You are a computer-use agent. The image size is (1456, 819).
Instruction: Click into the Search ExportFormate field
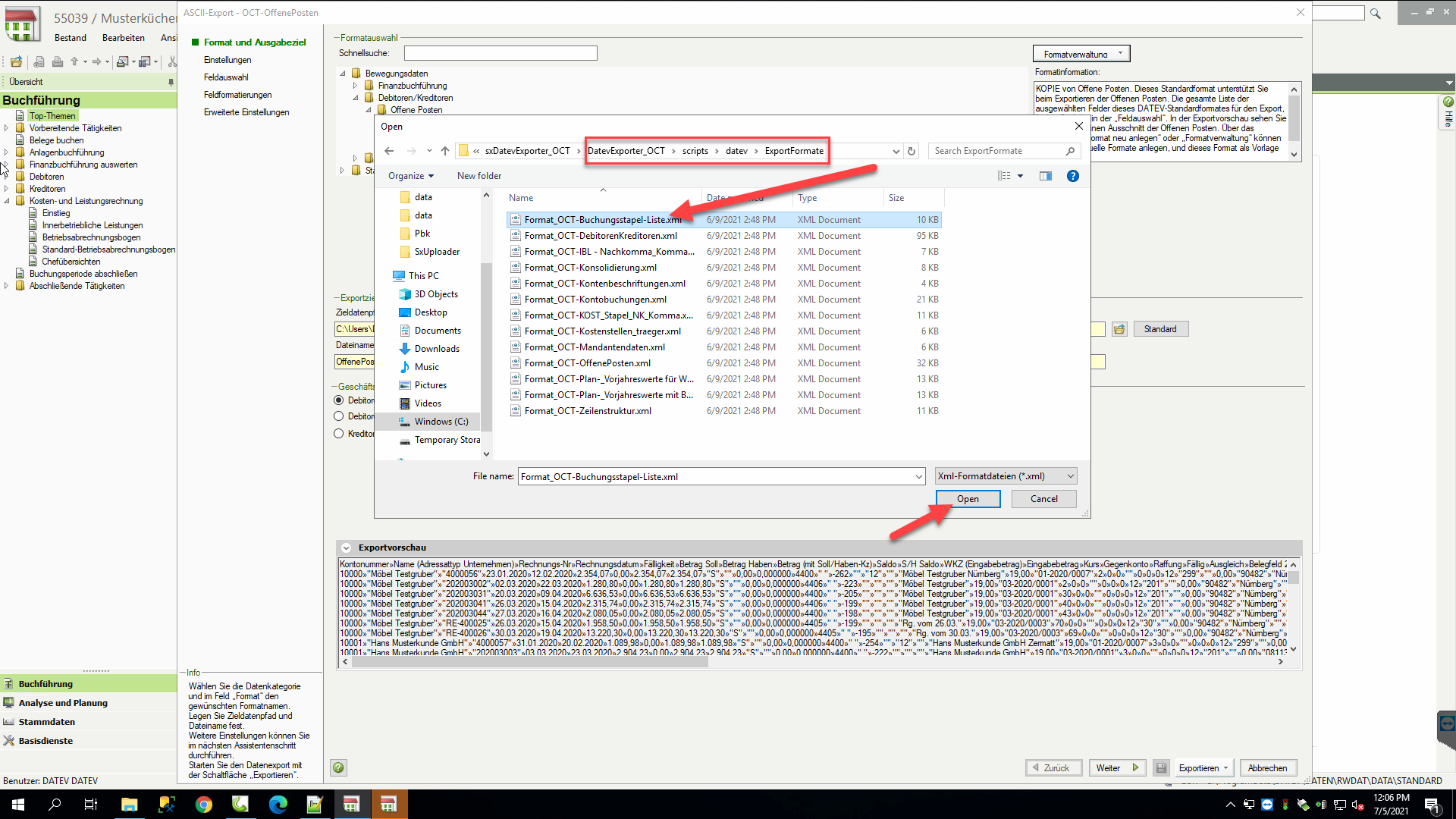pos(997,150)
